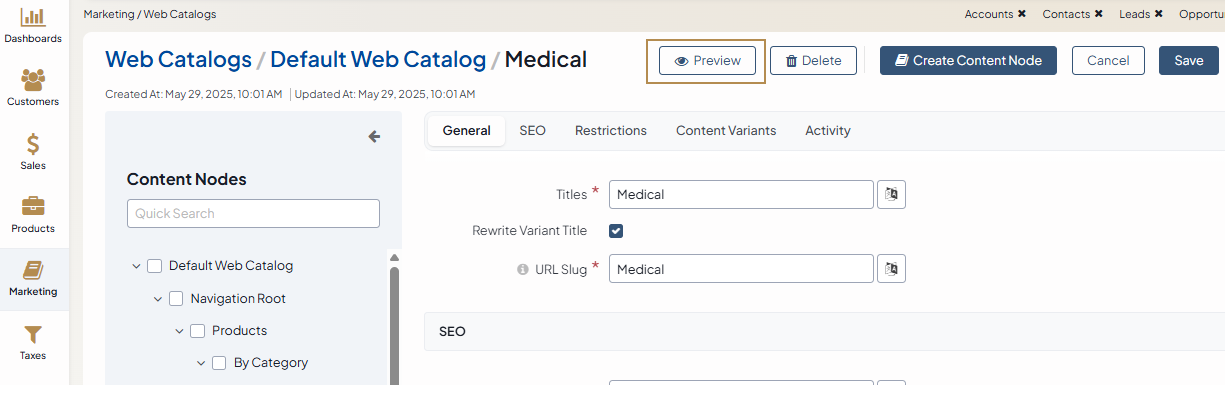Switch to the Content Variants tab
Image resolution: width=1225 pixels, height=418 pixels.
[725, 131]
